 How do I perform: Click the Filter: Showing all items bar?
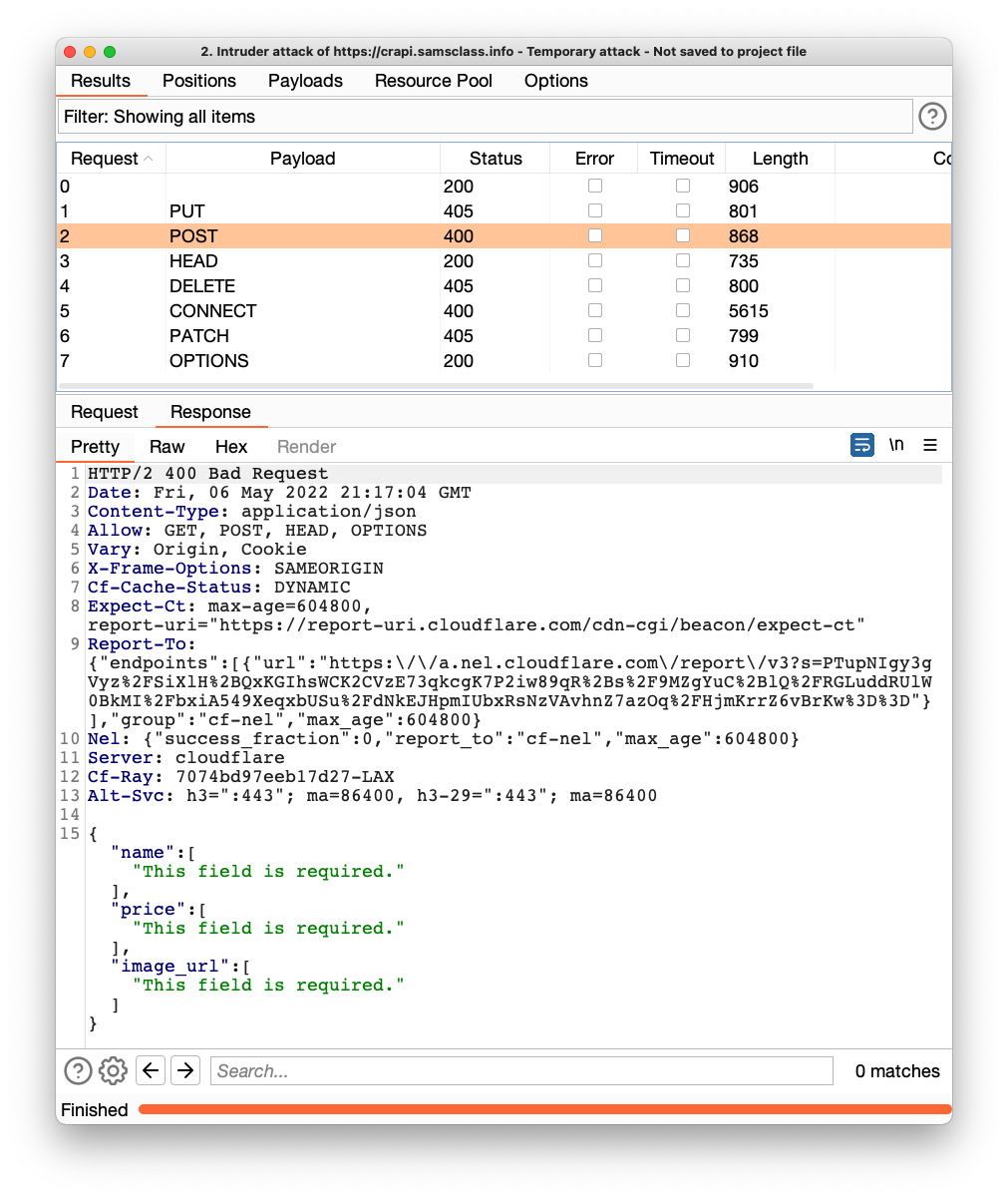click(485, 117)
